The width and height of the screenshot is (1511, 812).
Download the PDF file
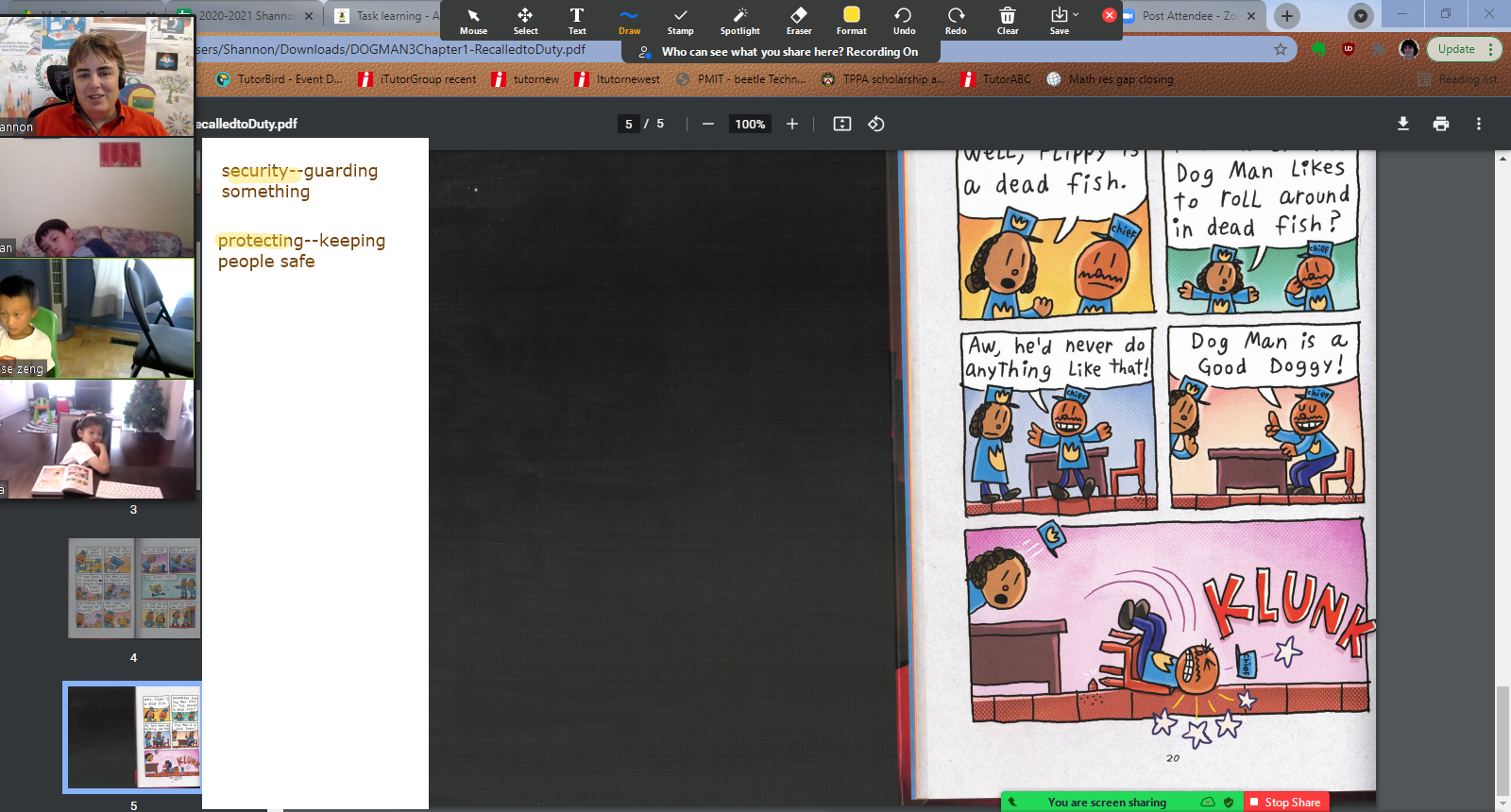click(x=1403, y=124)
